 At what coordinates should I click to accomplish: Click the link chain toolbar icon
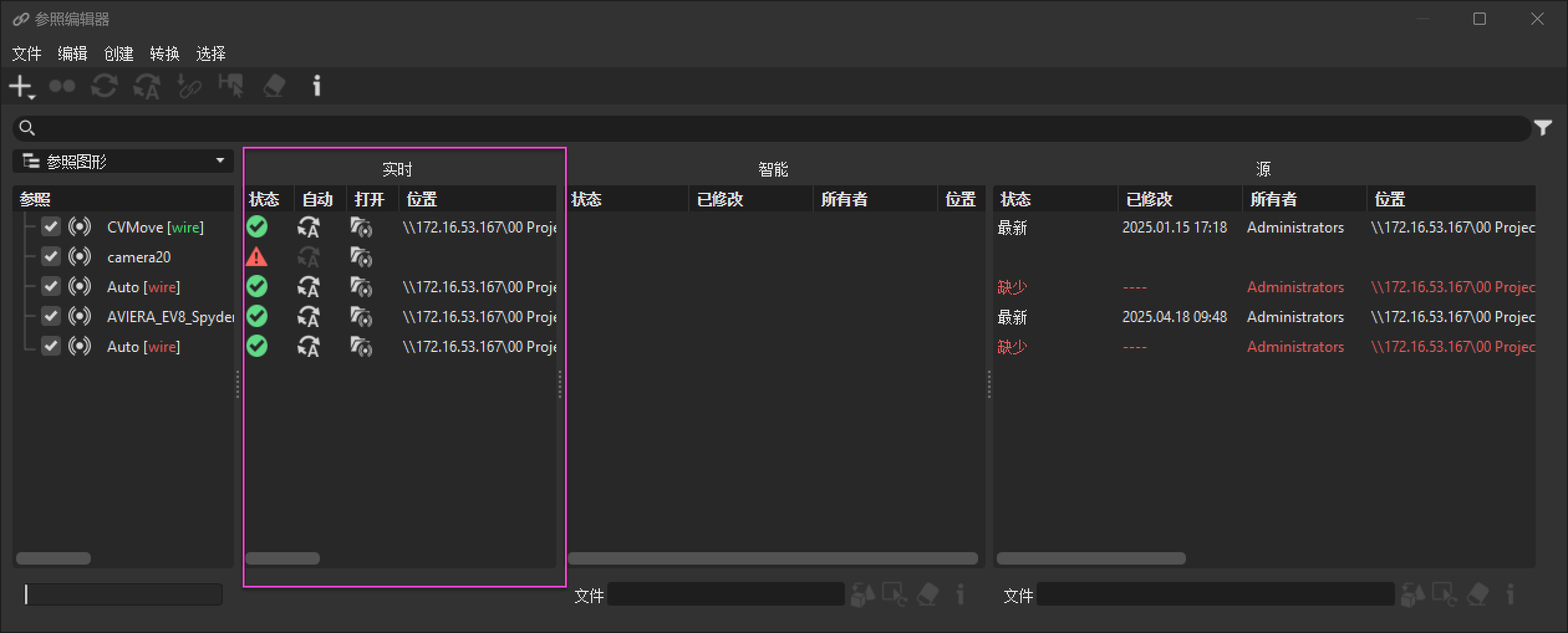[x=189, y=86]
